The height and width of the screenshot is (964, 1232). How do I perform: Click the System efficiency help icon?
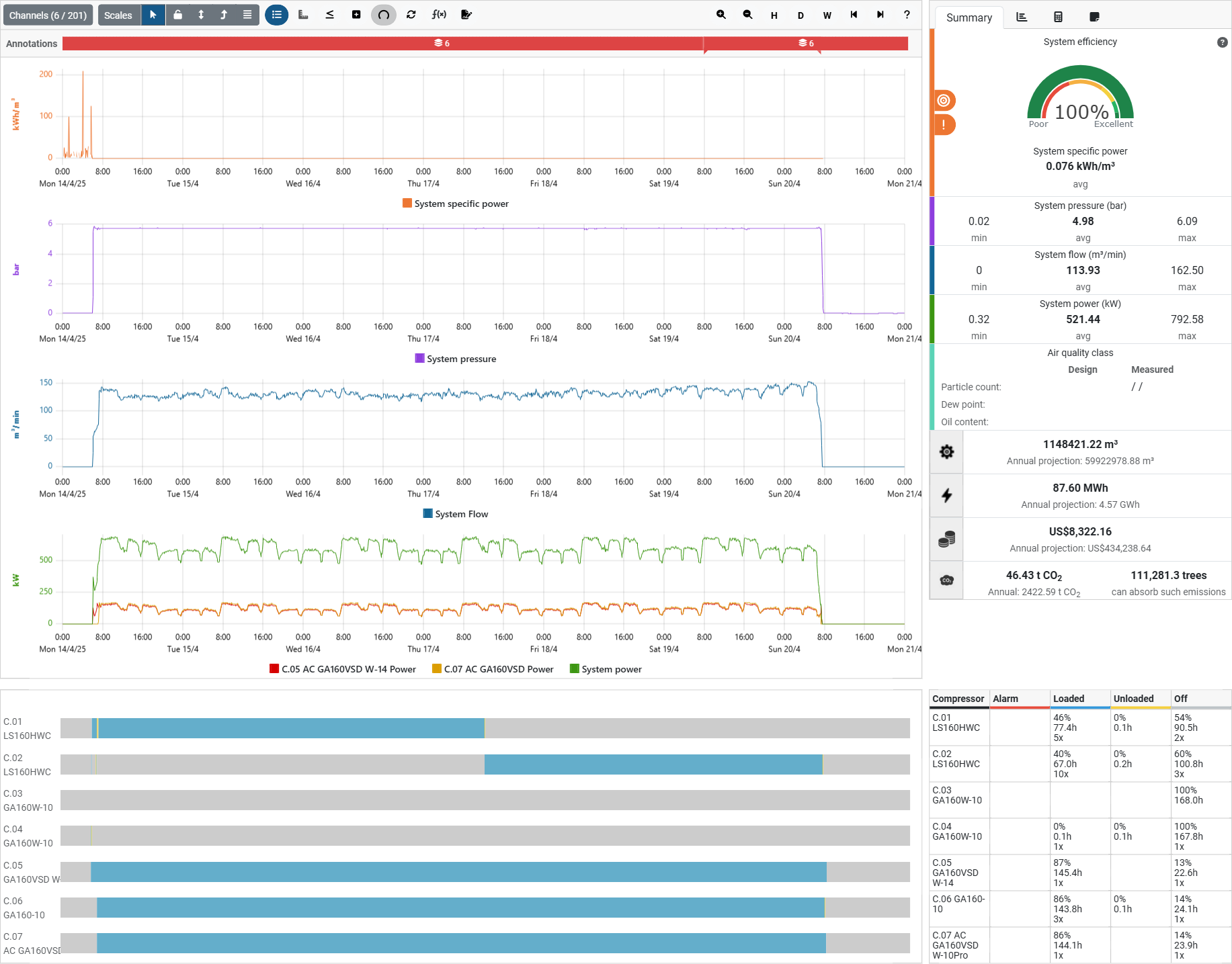(x=1222, y=42)
